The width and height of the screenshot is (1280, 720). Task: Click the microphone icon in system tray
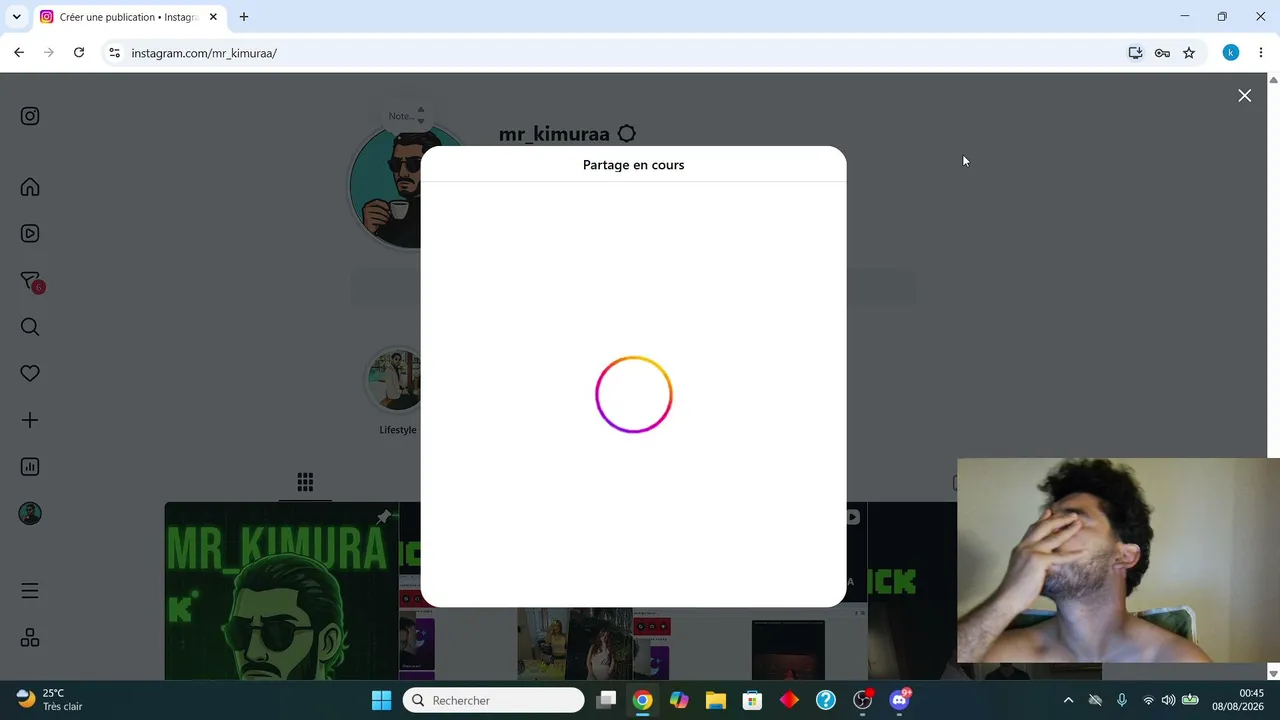pos(1122,700)
